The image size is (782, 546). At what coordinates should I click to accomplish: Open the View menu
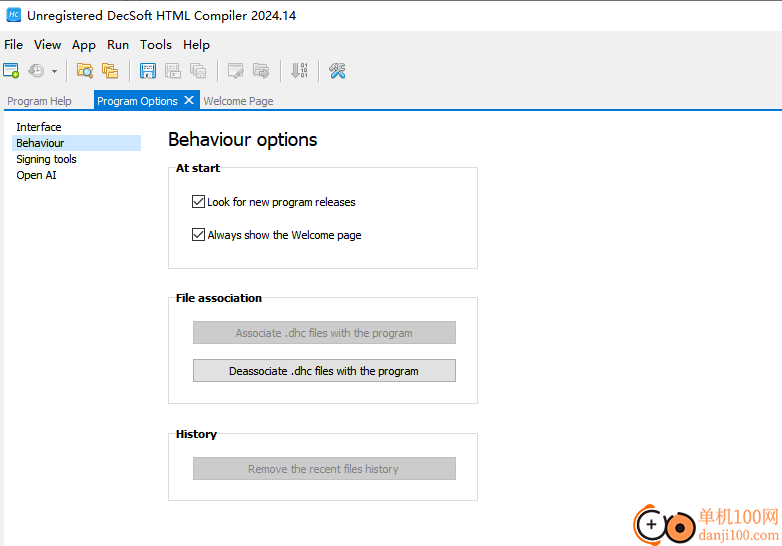47,45
